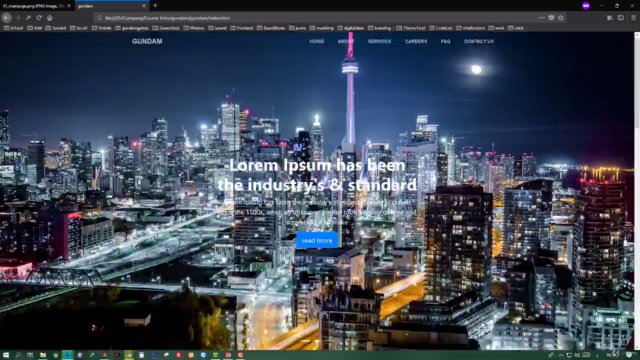Go to the browser Home icon

[x=50, y=18]
